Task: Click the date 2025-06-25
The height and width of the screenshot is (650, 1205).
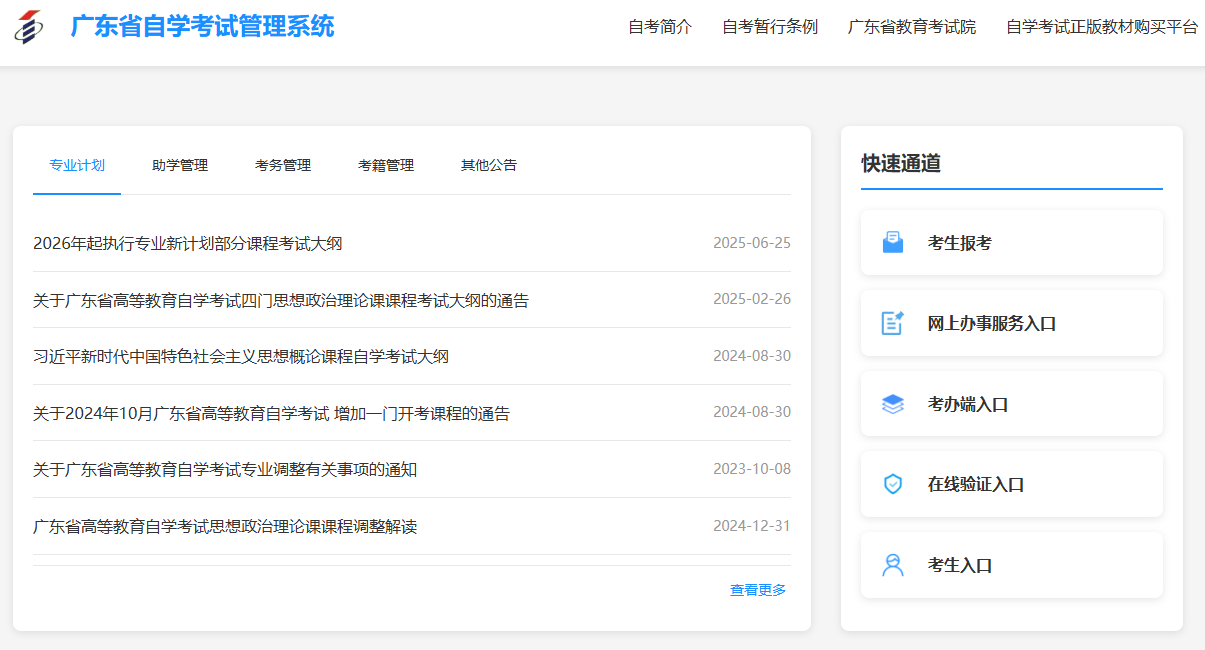Action: click(x=752, y=243)
